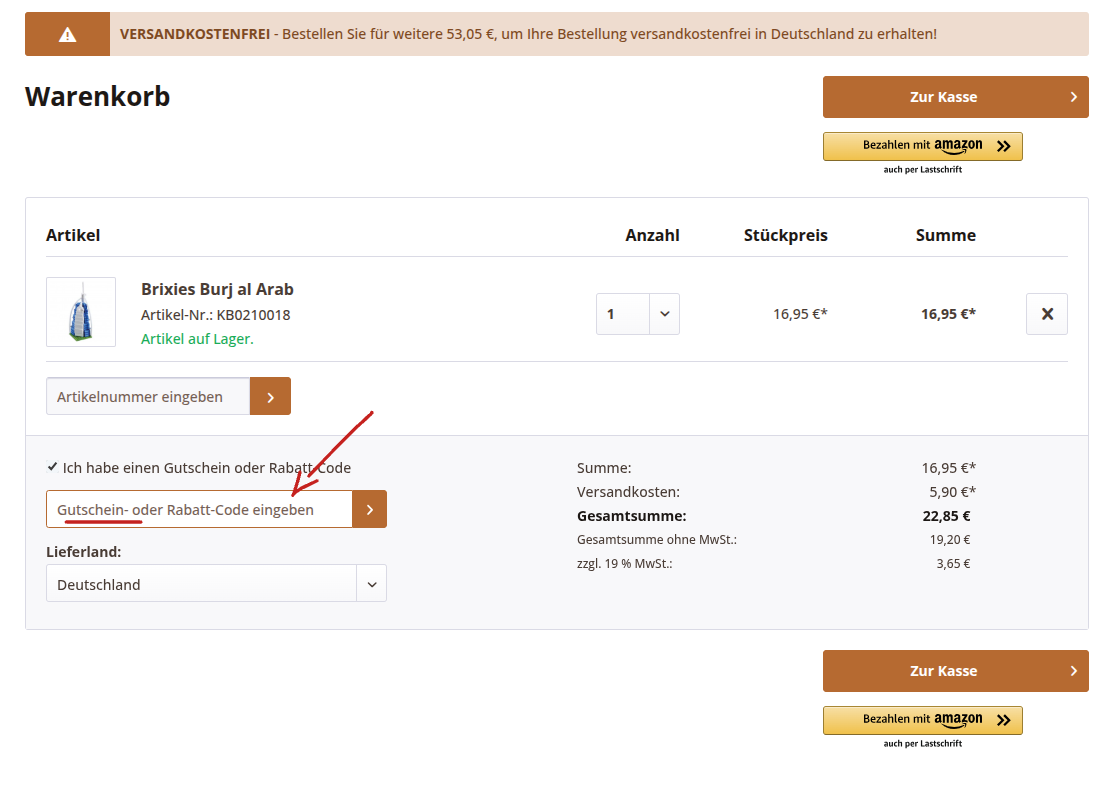Apply the voucher code with the arrow button

click(x=369, y=509)
